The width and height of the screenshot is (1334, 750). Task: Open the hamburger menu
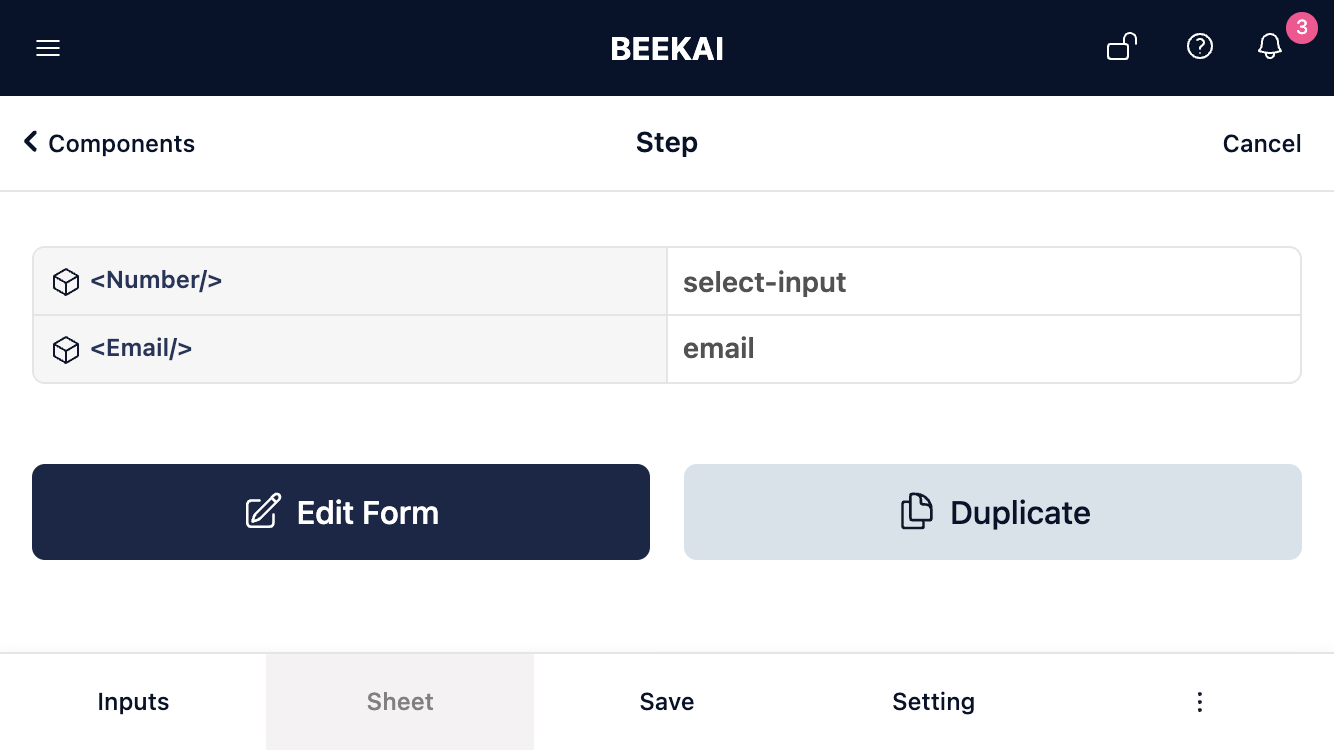[x=48, y=48]
